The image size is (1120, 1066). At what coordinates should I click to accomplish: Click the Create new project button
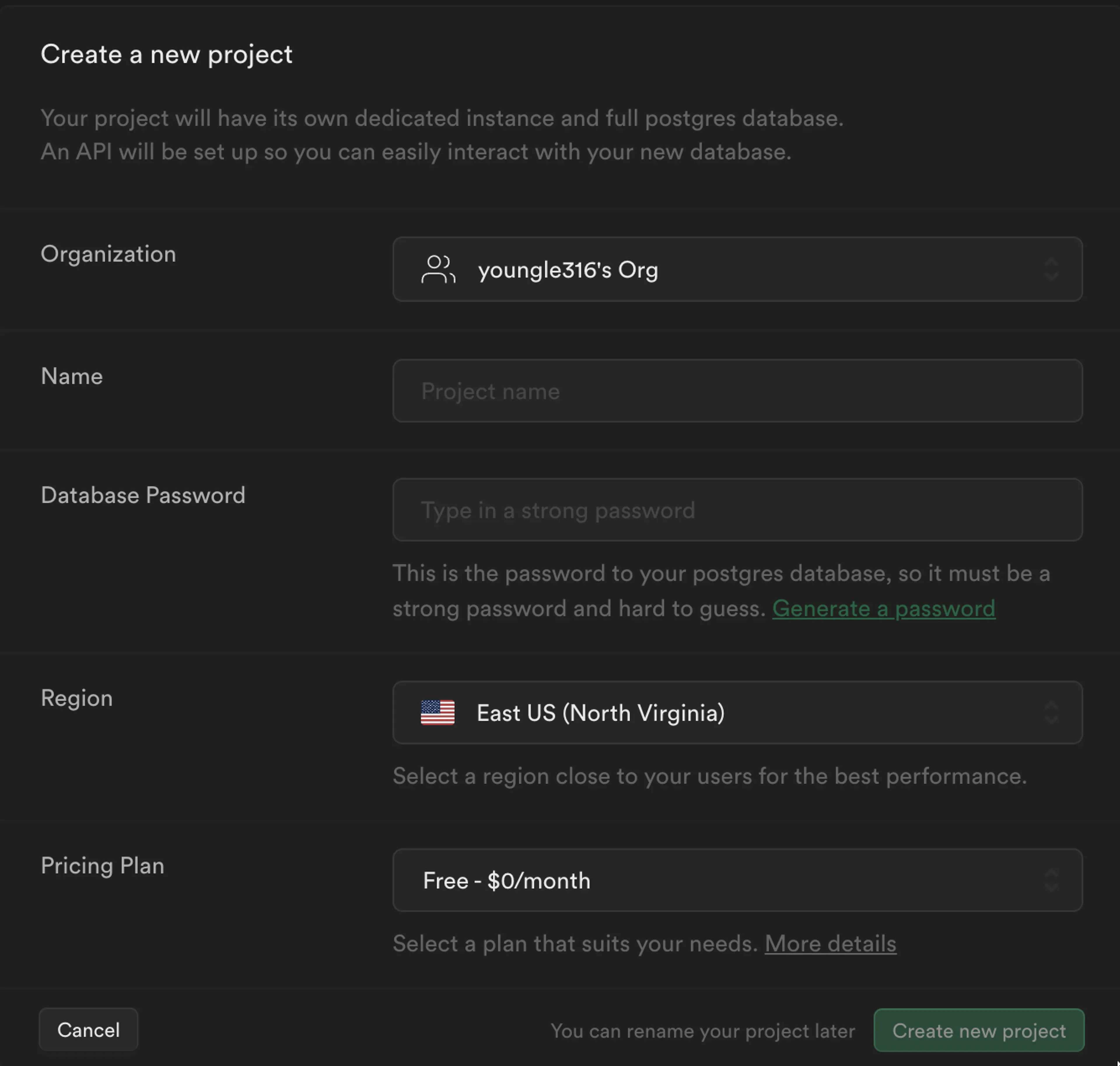click(979, 1030)
